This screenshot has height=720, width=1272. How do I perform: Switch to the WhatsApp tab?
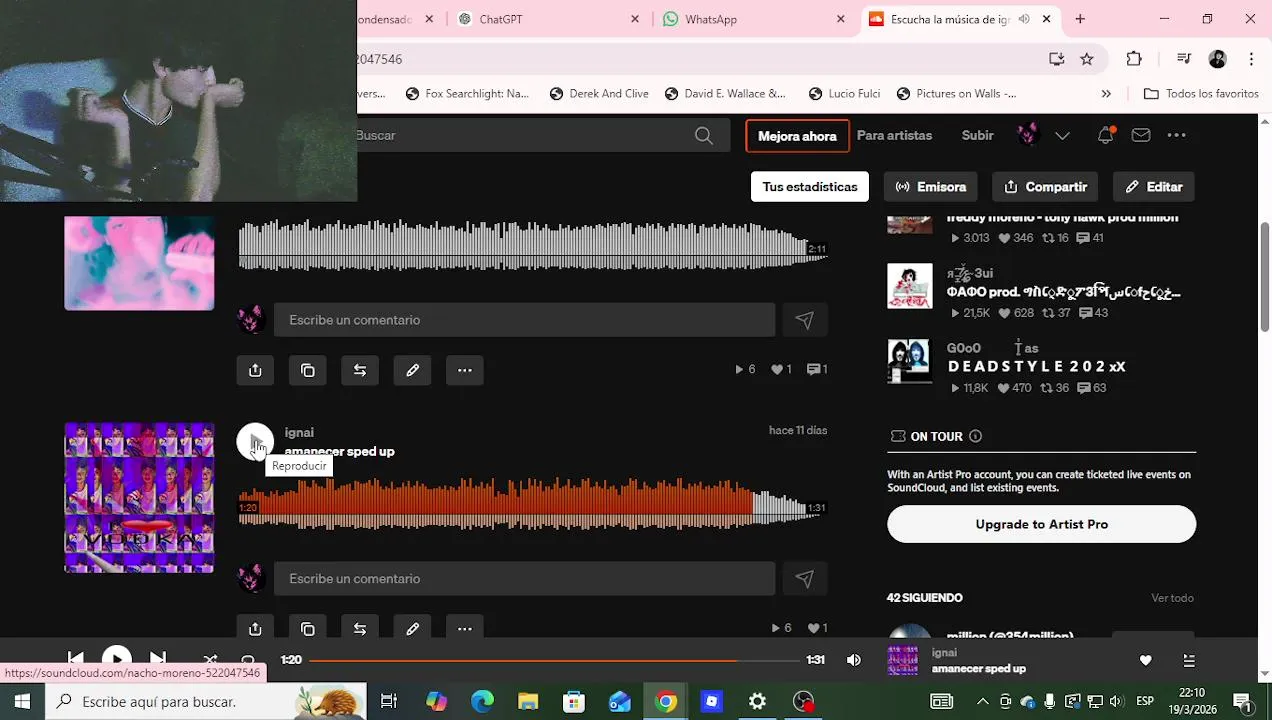tap(752, 19)
